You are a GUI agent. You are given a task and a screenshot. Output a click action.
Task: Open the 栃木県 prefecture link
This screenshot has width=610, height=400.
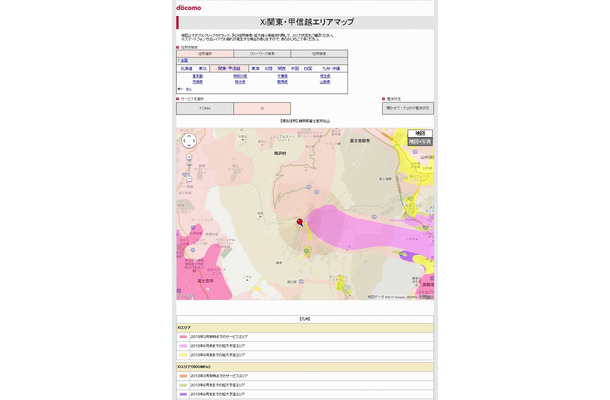tap(240, 82)
